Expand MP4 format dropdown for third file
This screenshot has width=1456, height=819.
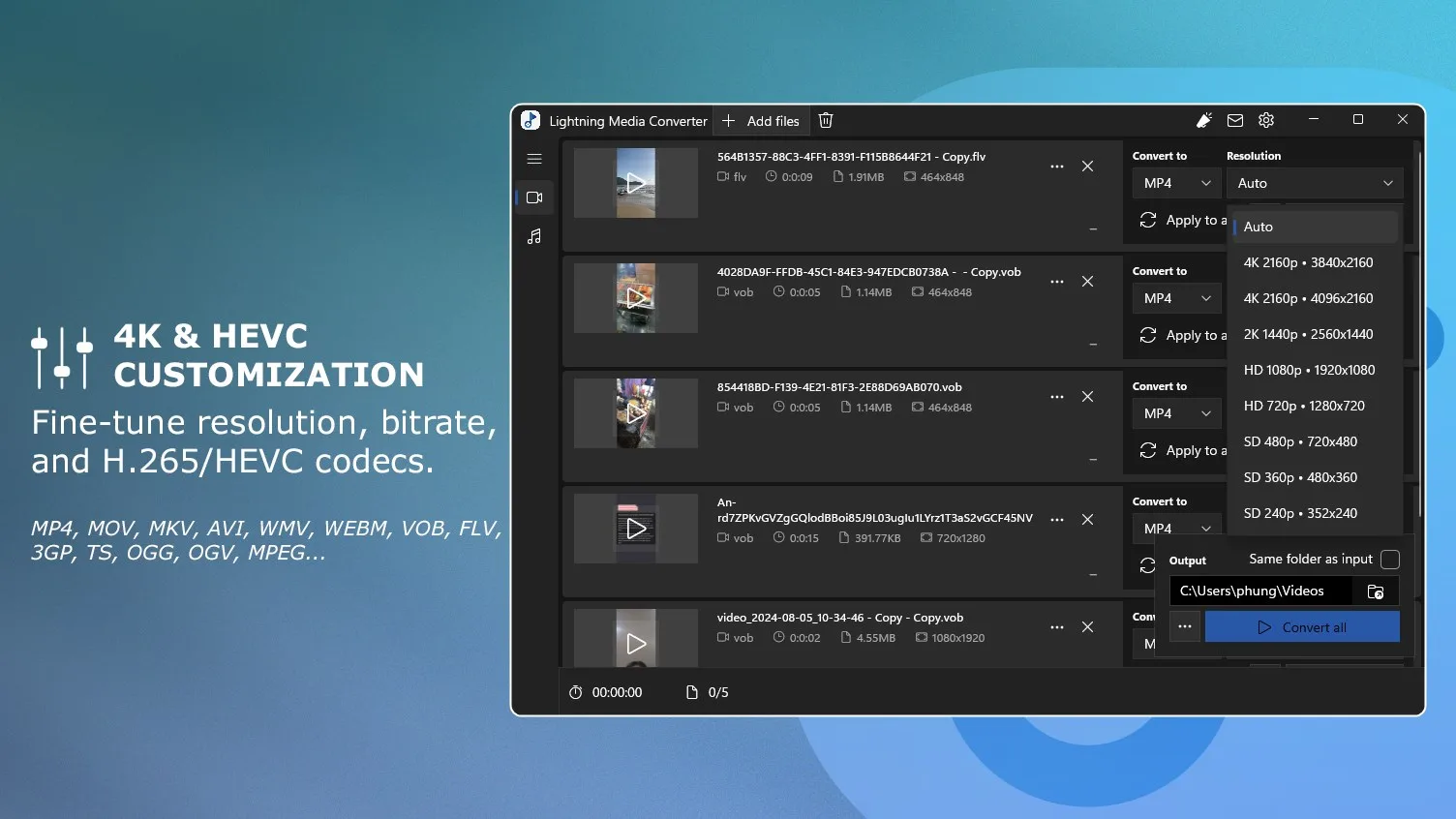click(x=1176, y=413)
